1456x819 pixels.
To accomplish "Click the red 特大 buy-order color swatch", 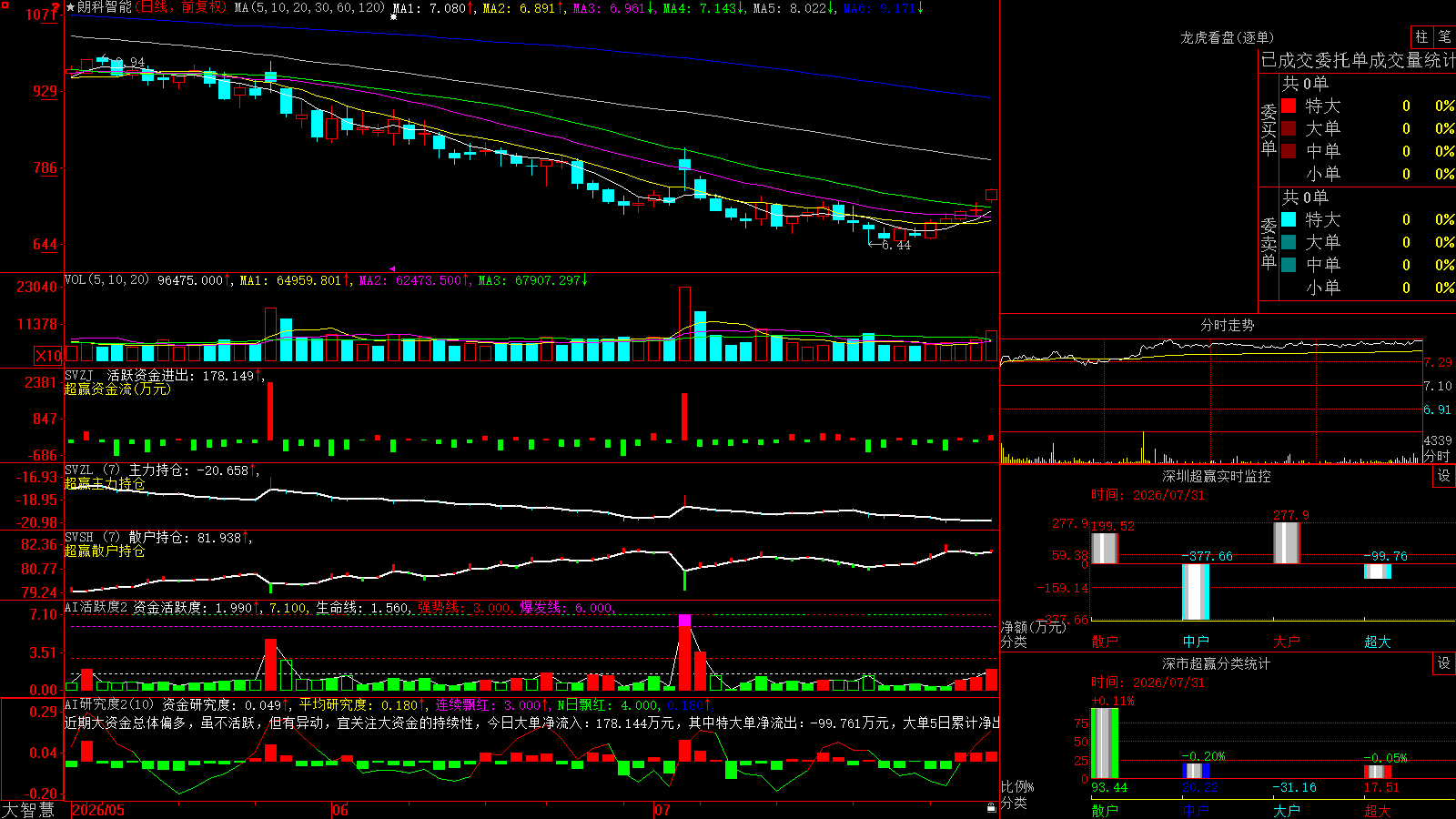I will [1289, 106].
